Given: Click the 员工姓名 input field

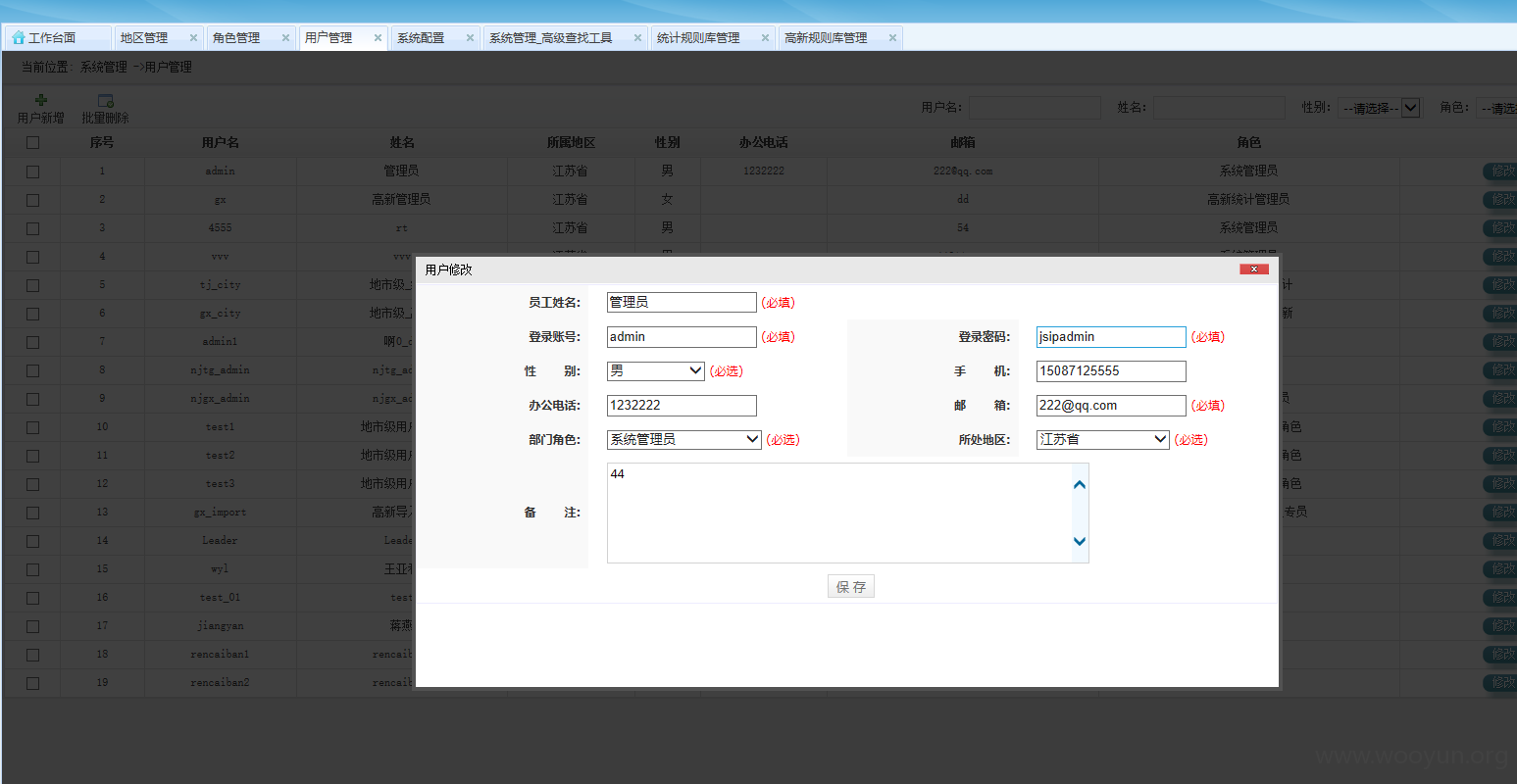Looking at the screenshot, I should coord(682,302).
